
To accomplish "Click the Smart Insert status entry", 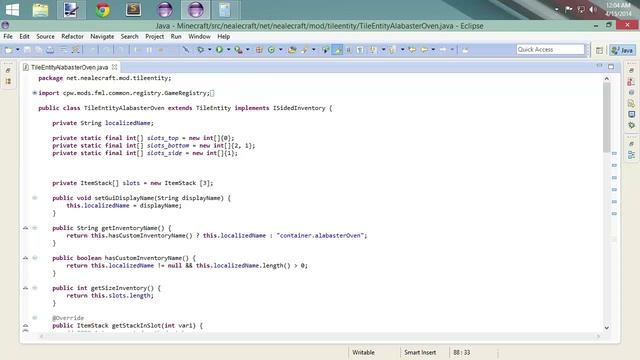I will (x=420, y=352).
